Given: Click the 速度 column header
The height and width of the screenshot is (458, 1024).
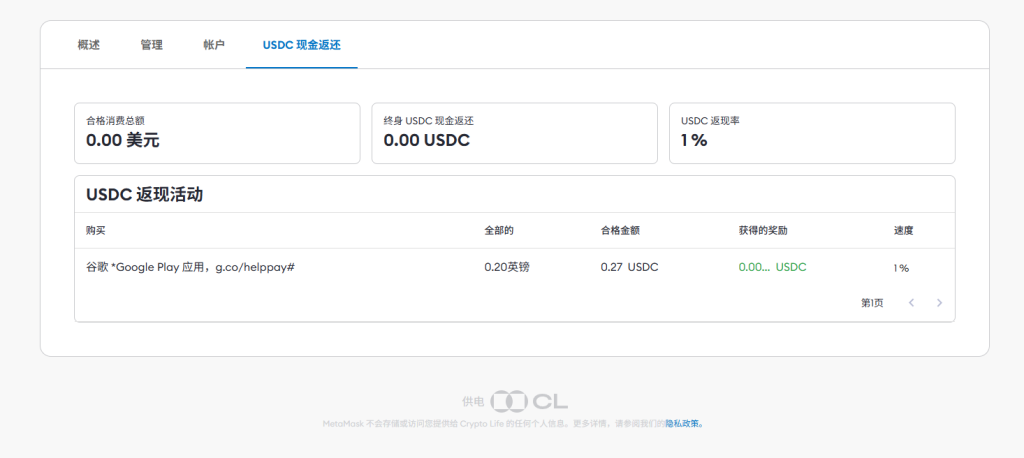Looking at the screenshot, I should click(x=903, y=230).
